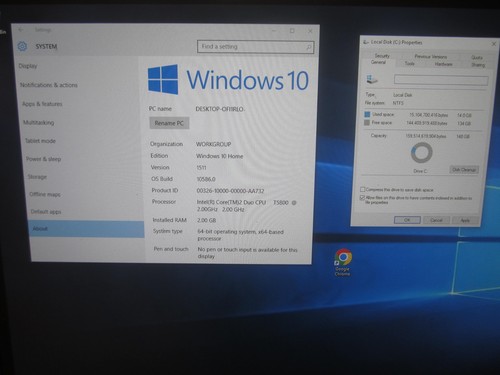Enable Compress this drive to save disk space
500x375 pixels.
pyautogui.click(x=362, y=189)
